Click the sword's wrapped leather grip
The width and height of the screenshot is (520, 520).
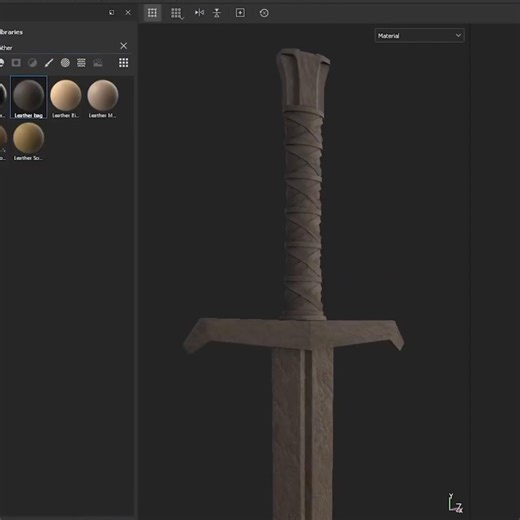coord(303,212)
